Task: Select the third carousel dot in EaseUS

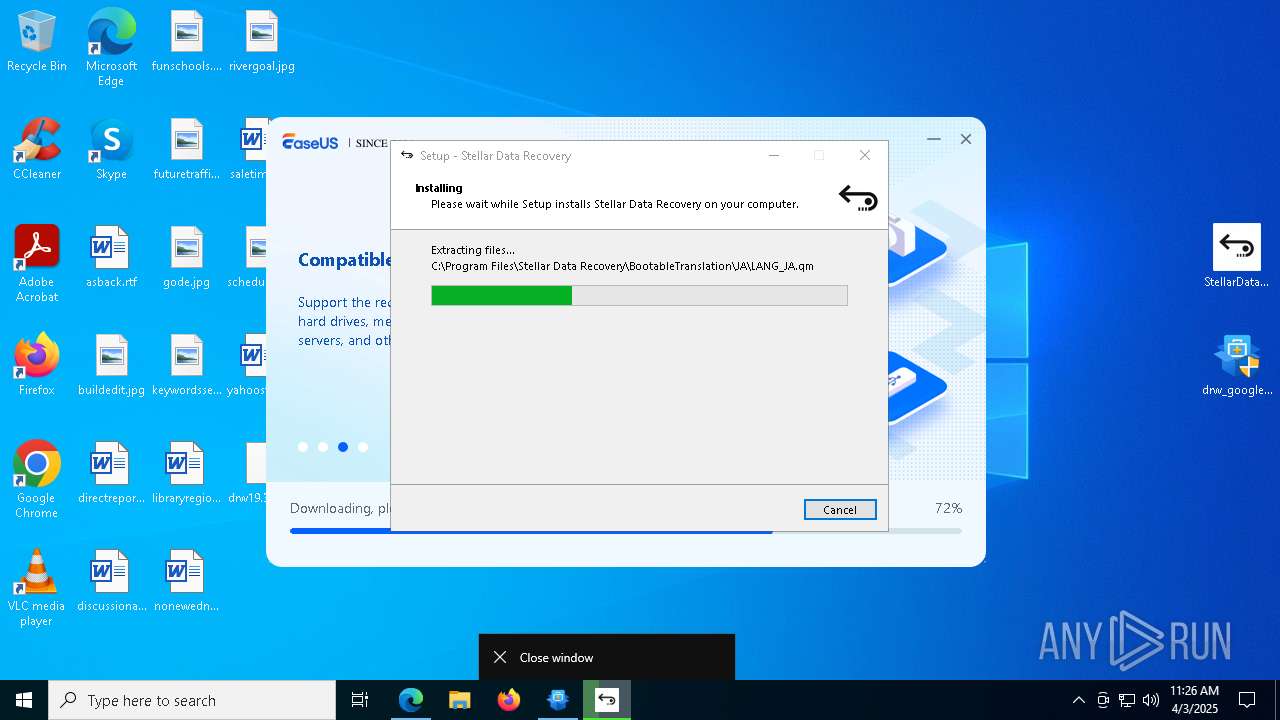Action: pos(343,447)
